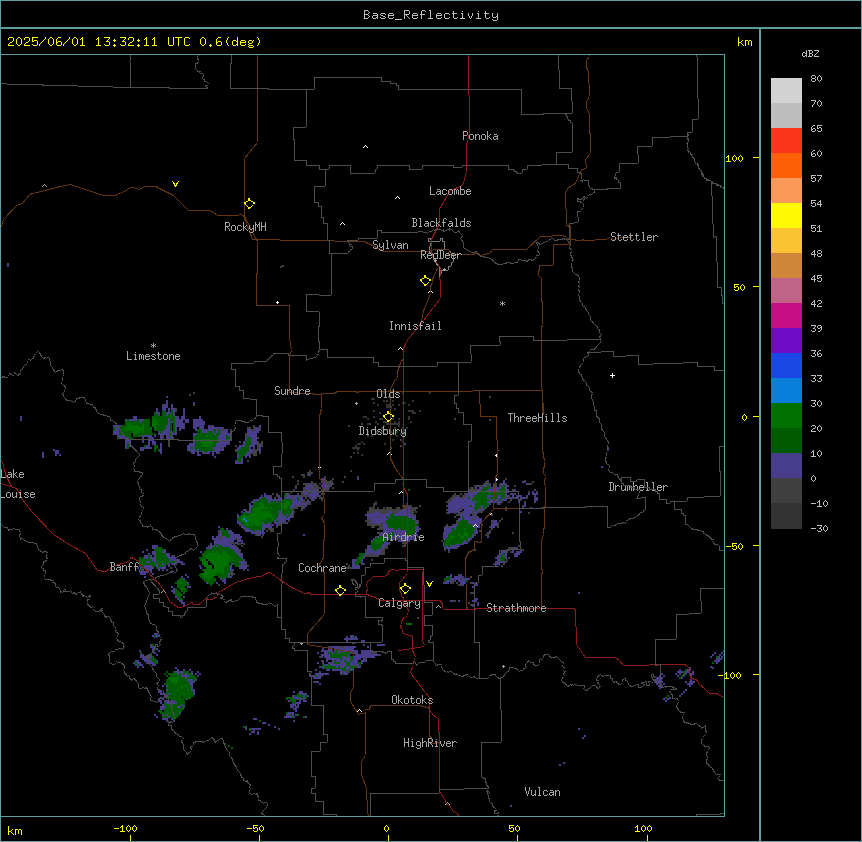Click the Blackfalds label

(441, 223)
